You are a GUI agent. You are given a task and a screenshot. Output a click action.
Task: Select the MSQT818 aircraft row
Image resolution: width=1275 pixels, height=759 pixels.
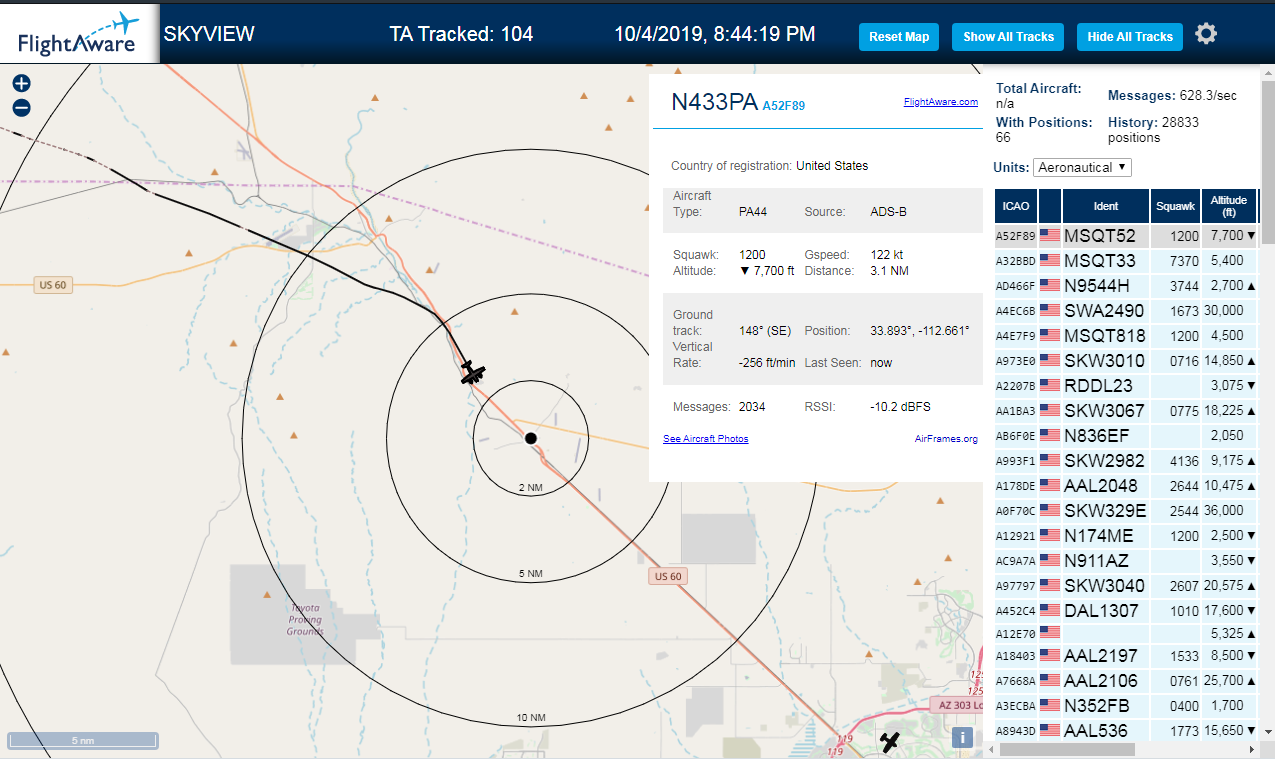[1126, 336]
